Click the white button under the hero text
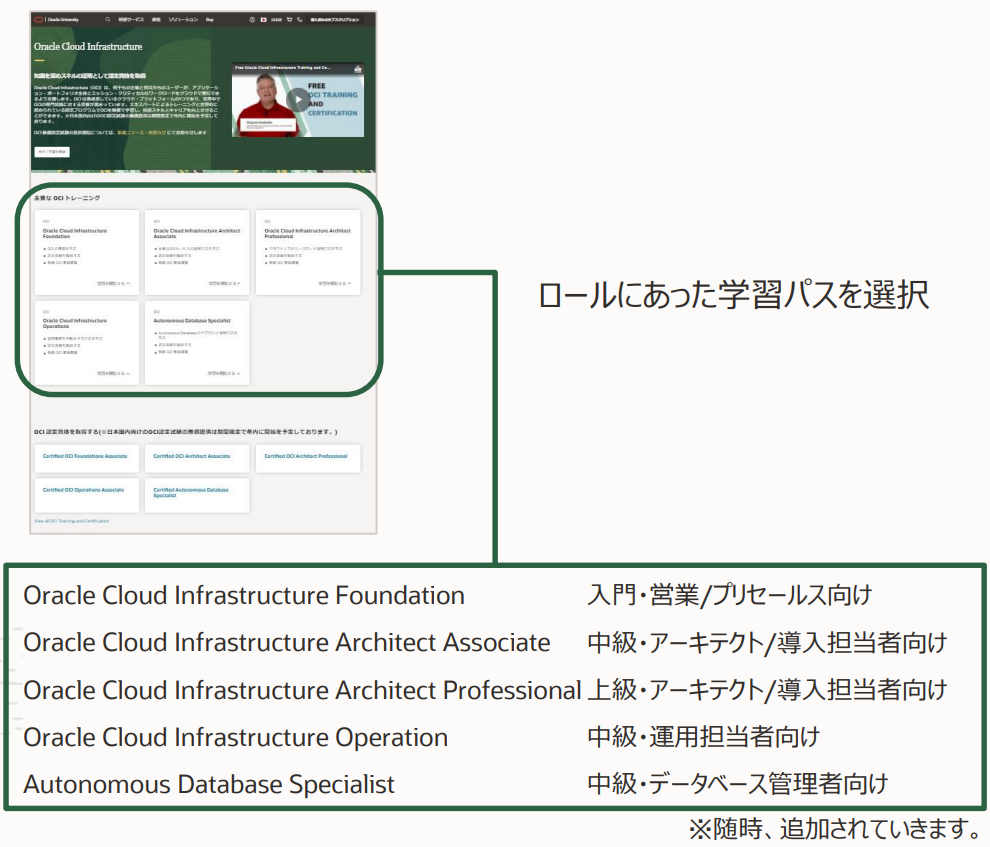The image size is (990, 847). point(52,151)
